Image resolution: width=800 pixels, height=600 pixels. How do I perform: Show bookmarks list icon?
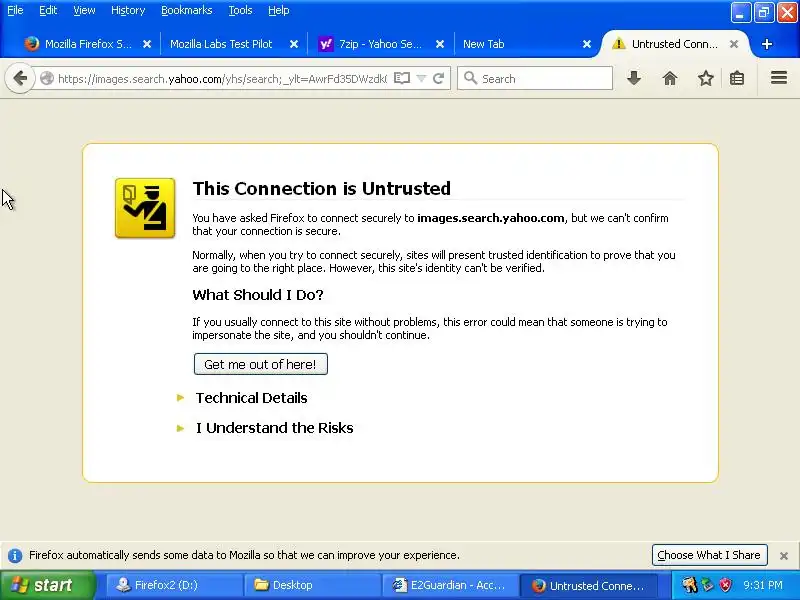(x=737, y=78)
